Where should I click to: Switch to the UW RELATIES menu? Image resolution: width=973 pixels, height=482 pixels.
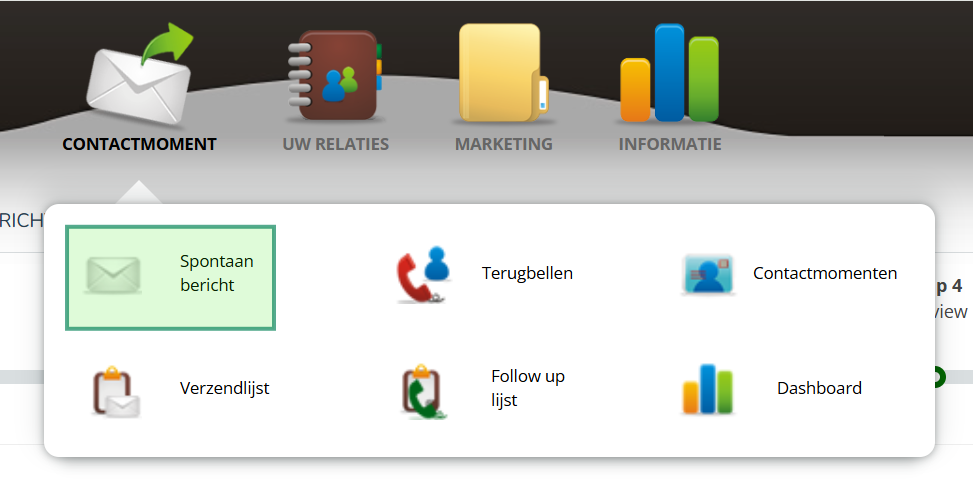click(336, 145)
